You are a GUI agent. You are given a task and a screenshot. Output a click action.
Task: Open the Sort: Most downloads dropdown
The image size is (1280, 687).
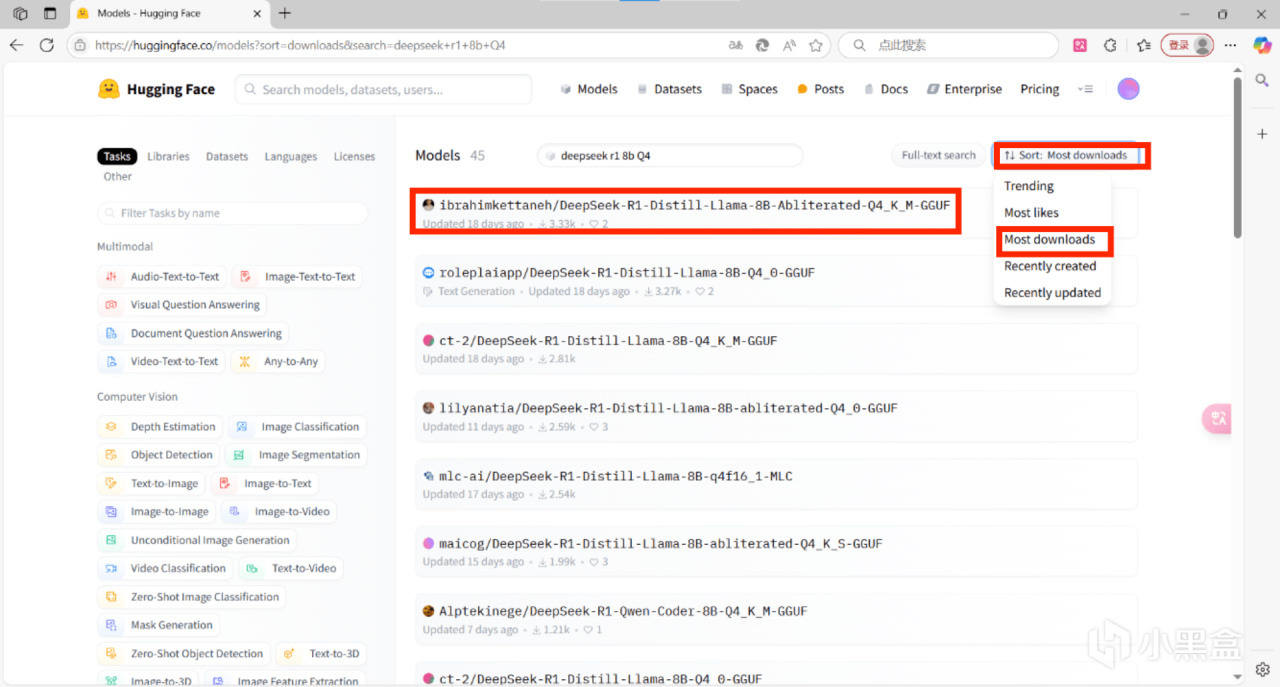pos(1066,155)
